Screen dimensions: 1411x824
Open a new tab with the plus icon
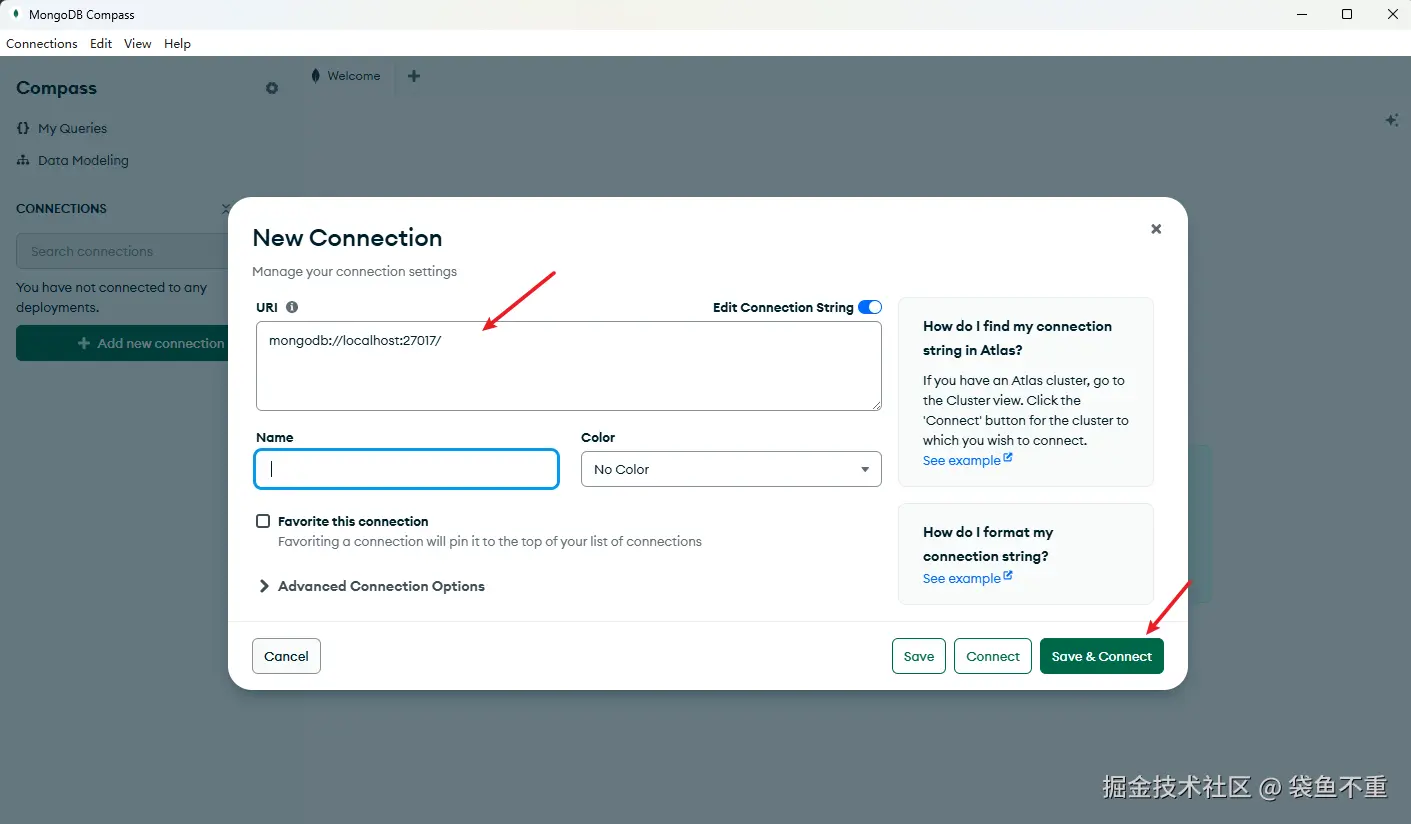414,76
